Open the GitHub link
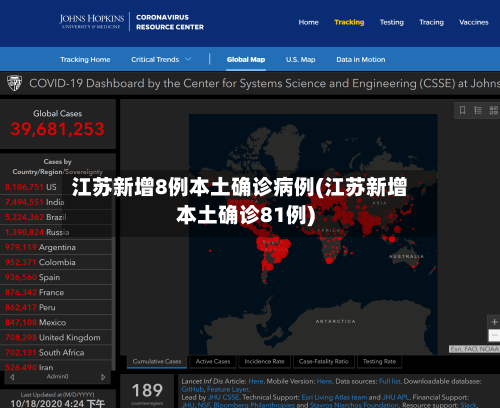Screen dimensions: 500x408 tap(192, 389)
